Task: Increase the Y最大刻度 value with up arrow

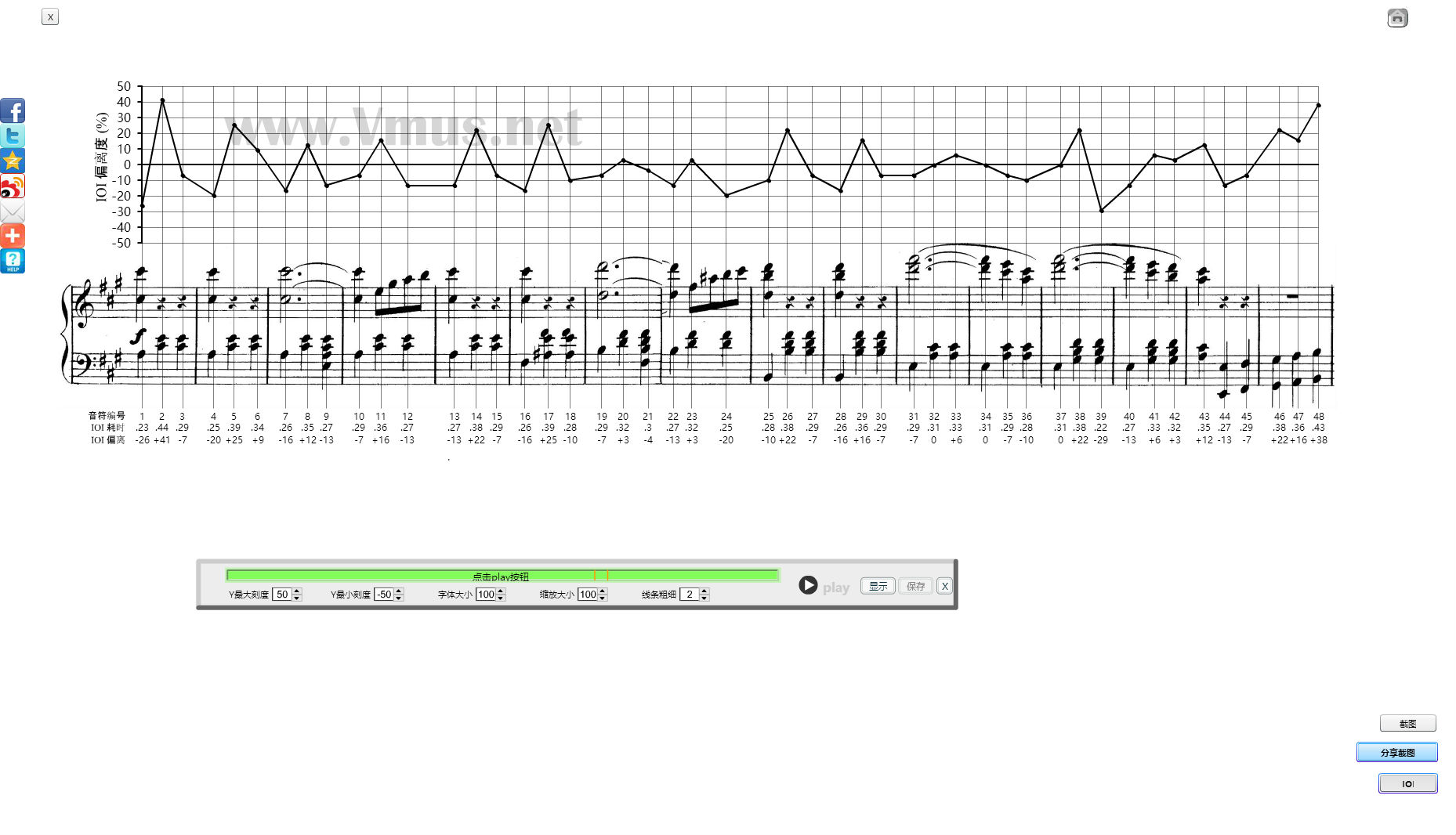Action: tap(297, 591)
